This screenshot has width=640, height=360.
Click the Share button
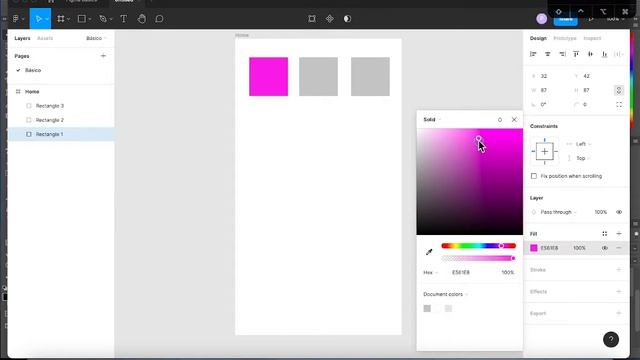[566, 19]
